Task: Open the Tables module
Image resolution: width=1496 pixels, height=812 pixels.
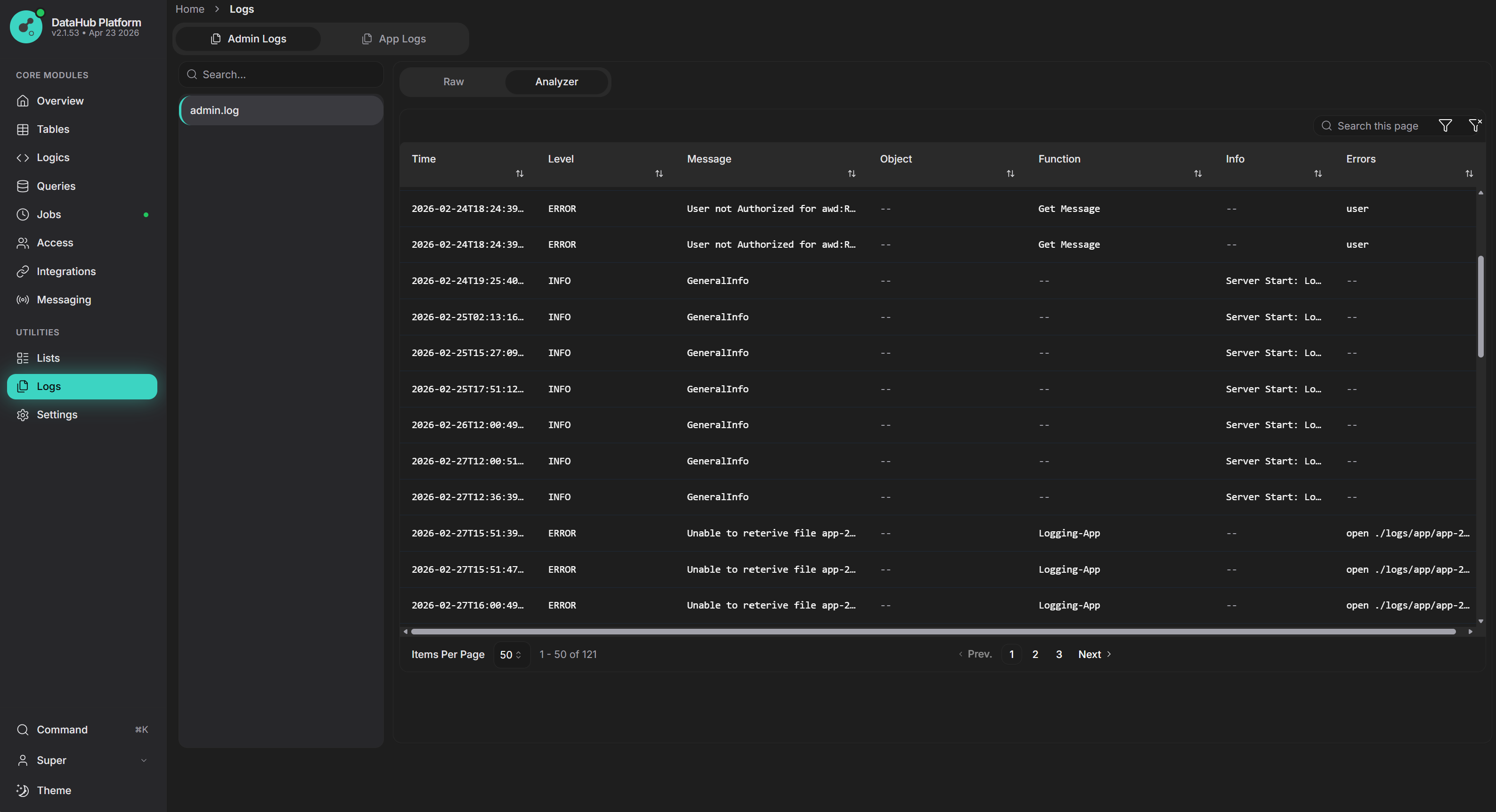Action: (82, 129)
